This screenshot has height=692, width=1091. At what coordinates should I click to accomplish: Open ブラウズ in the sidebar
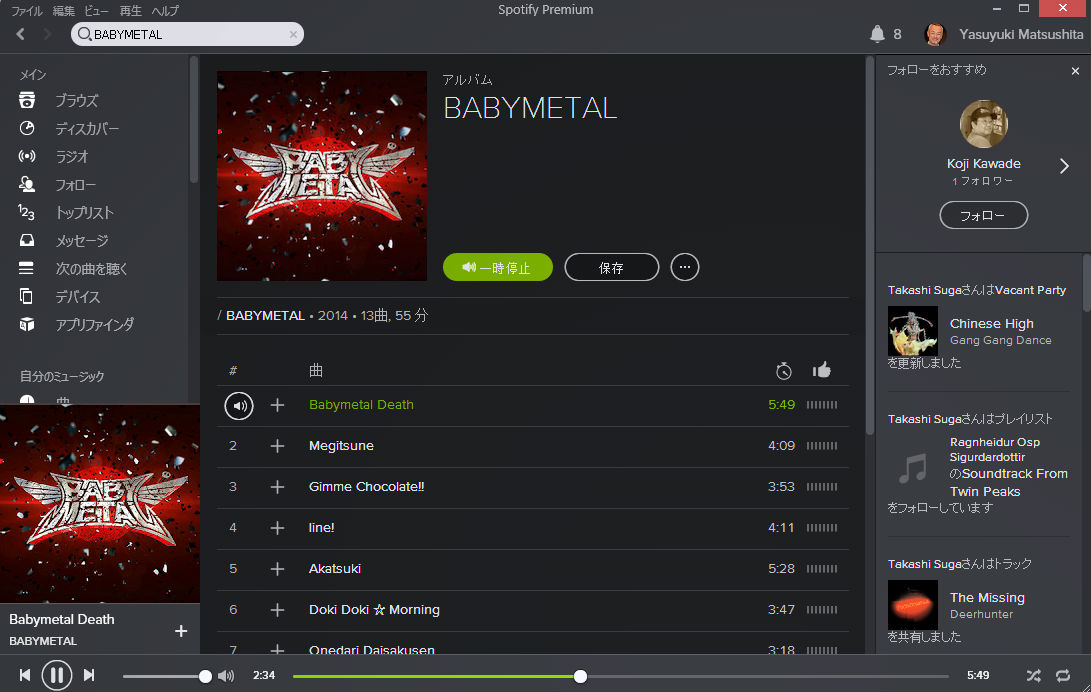coord(77,100)
